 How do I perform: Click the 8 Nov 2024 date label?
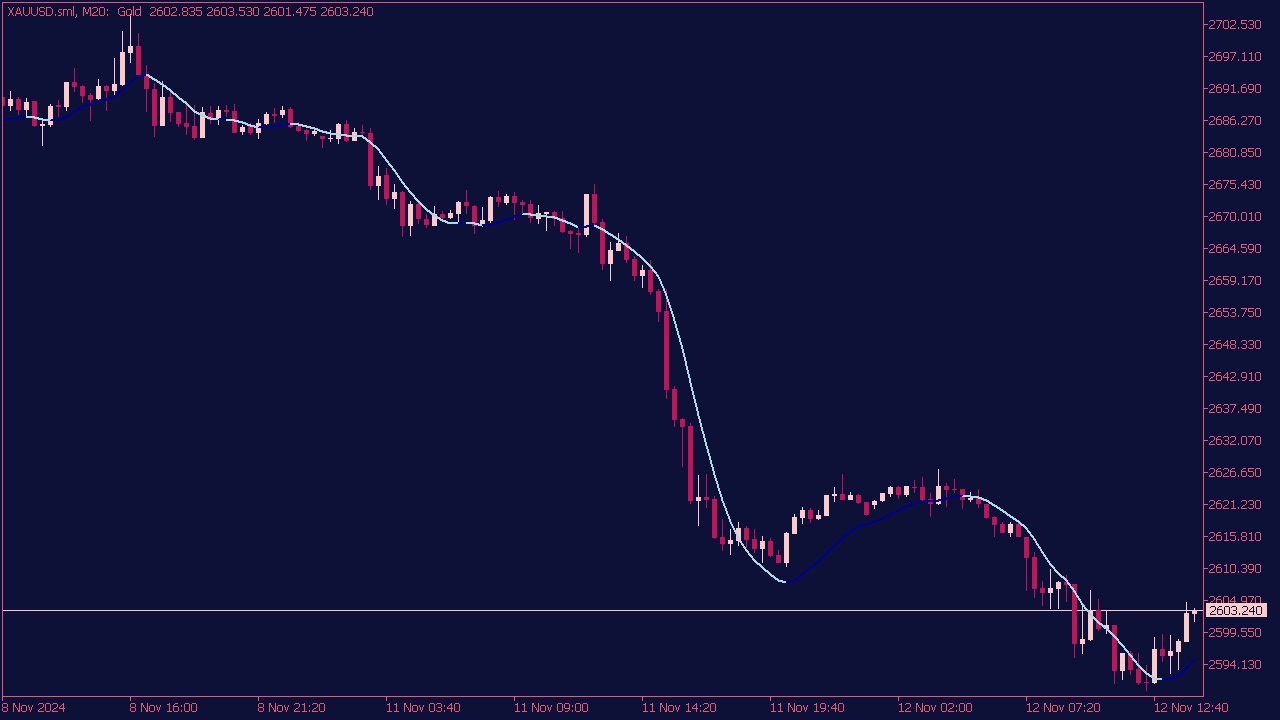point(34,708)
